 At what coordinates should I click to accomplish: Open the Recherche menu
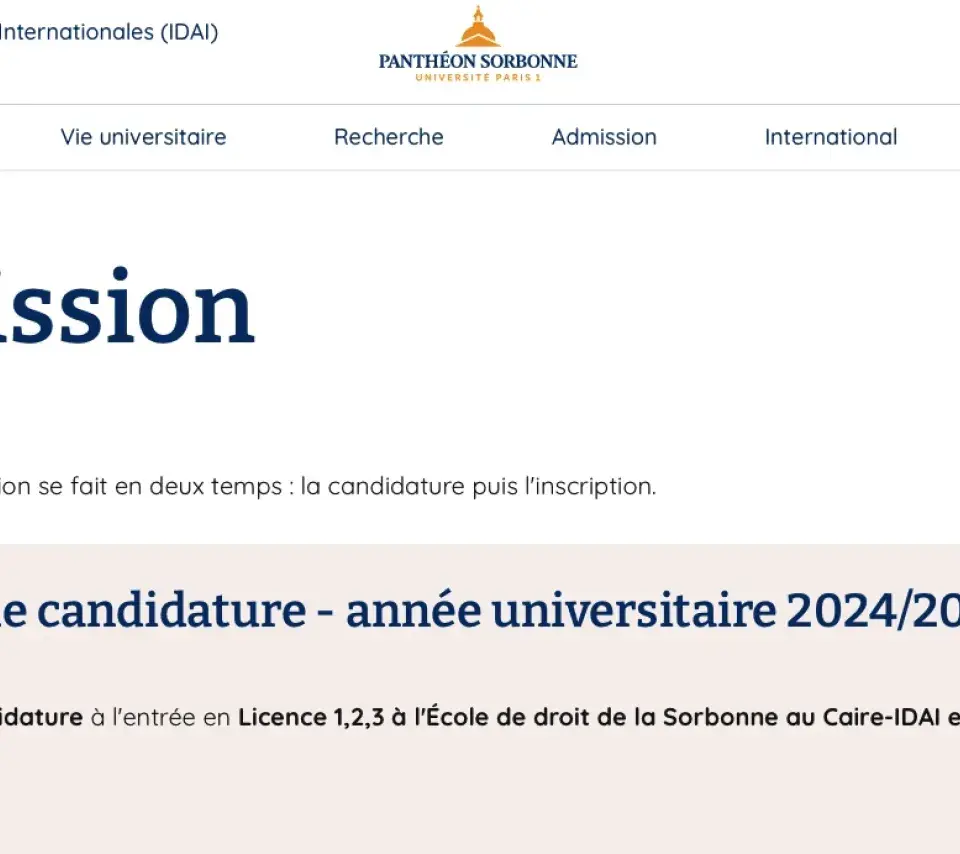click(x=389, y=137)
